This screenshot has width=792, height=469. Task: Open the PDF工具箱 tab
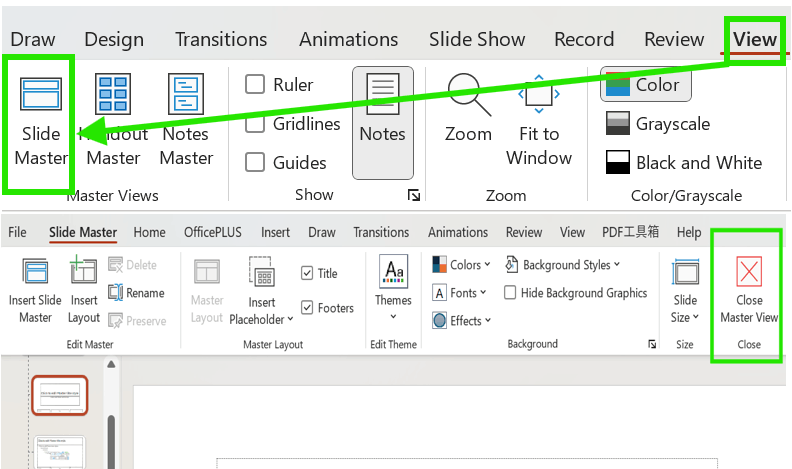[x=630, y=232]
